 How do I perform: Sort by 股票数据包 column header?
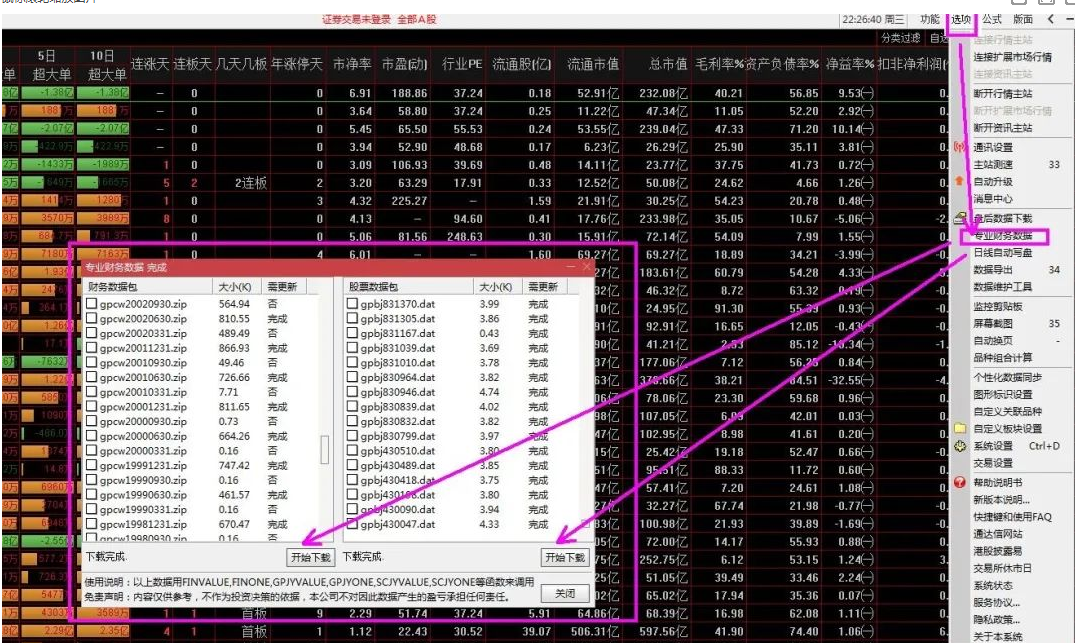409,287
